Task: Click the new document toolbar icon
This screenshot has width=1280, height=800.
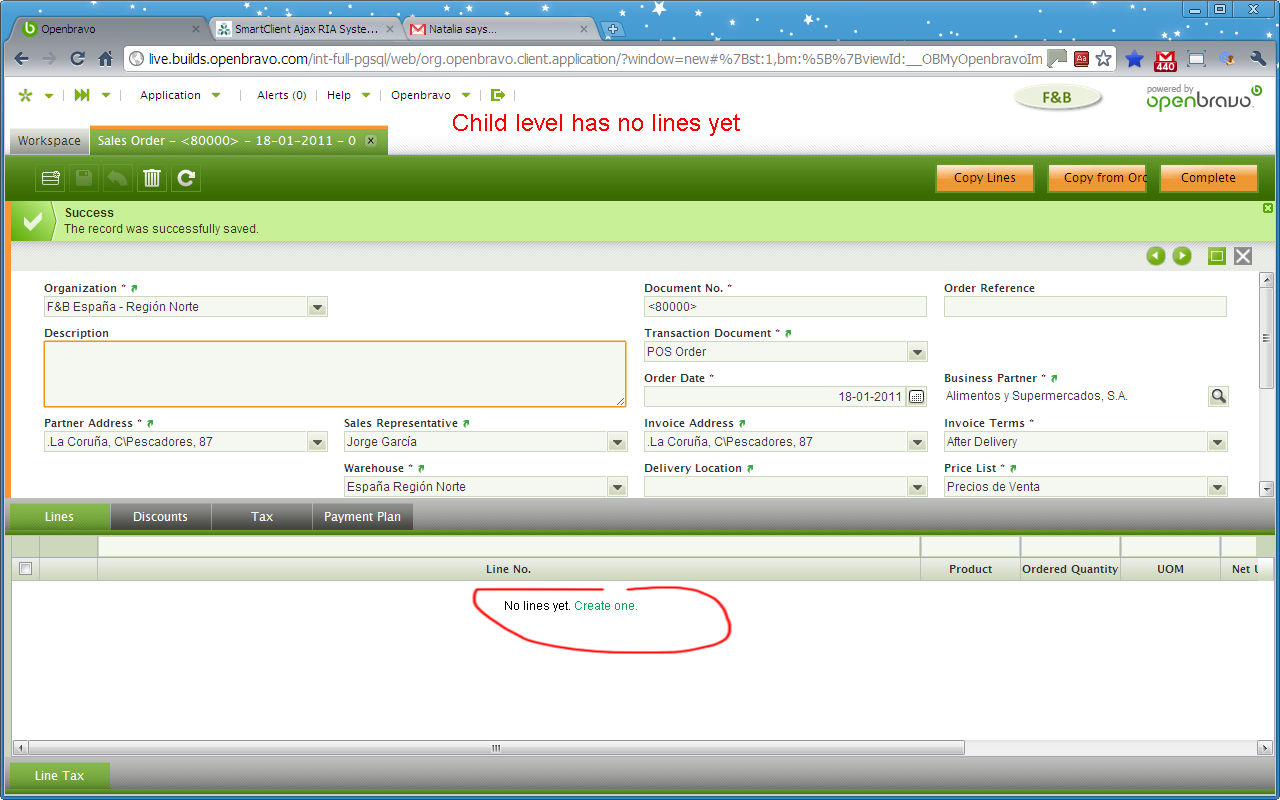Action: point(50,178)
